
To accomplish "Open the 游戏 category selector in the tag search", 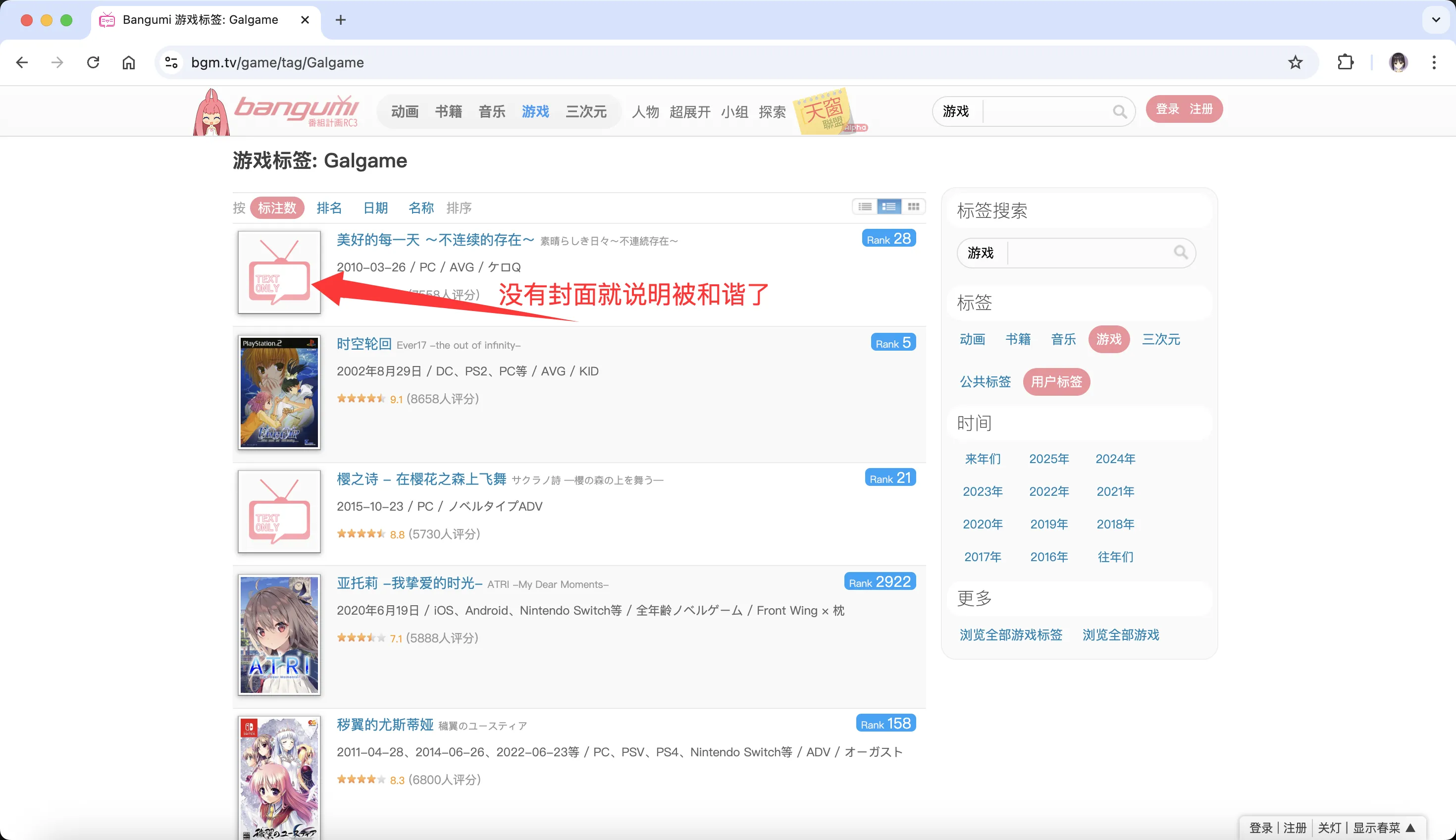I will coord(981,253).
